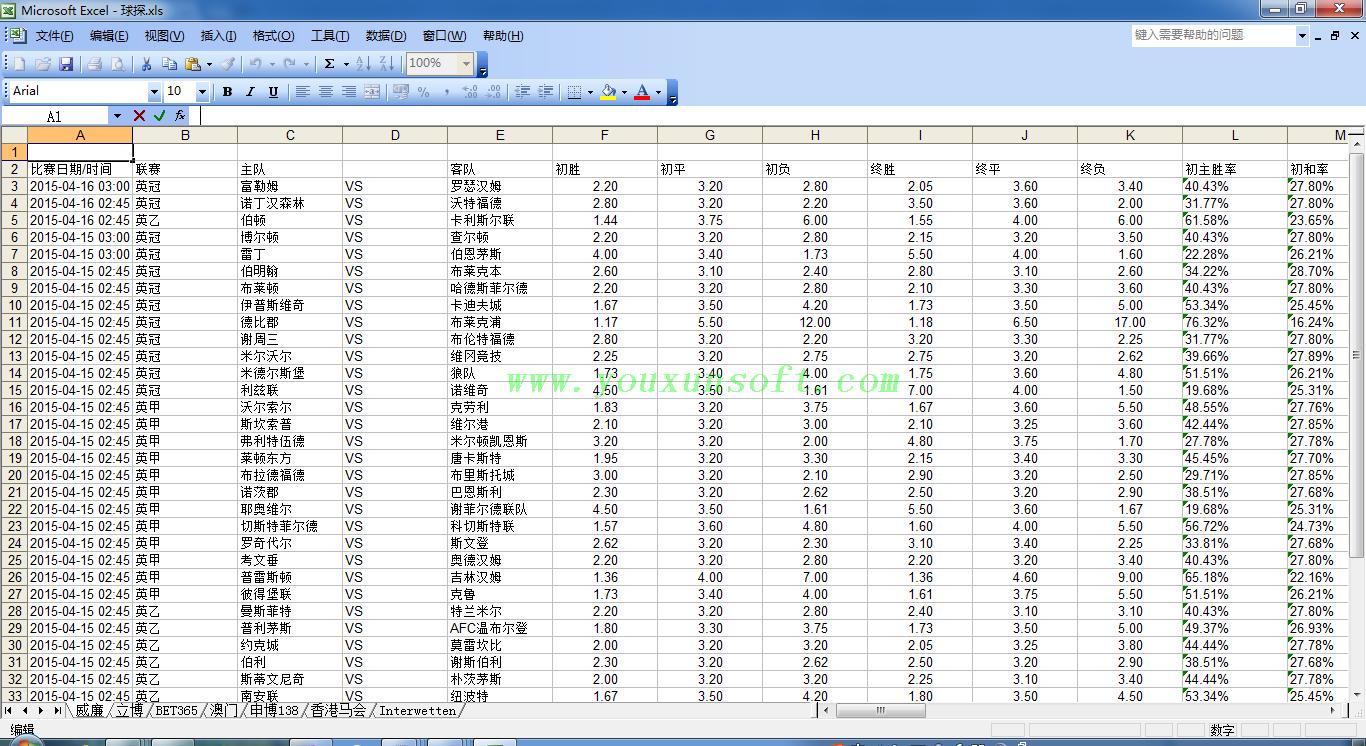Image resolution: width=1366 pixels, height=746 pixels.
Task: Click the help question search box
Action: tap(1214, 35)
